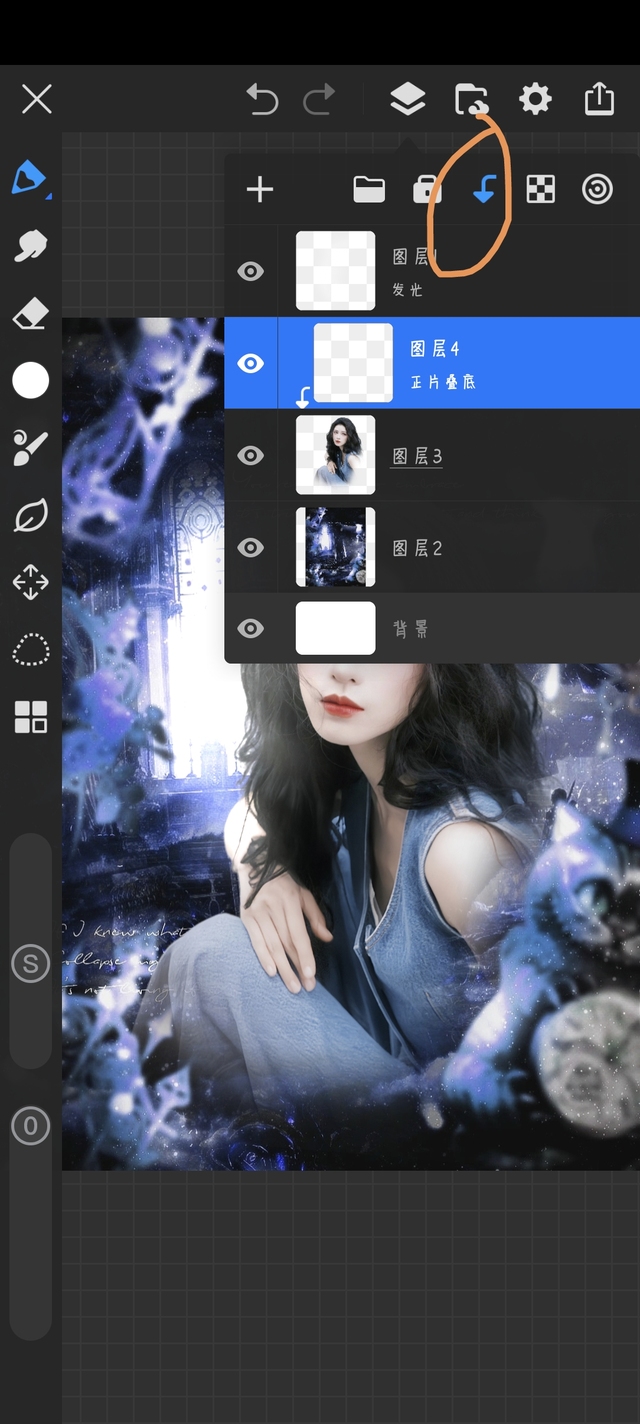
Task: Click the checkerboard alpha lock icon
Action: 541,189
